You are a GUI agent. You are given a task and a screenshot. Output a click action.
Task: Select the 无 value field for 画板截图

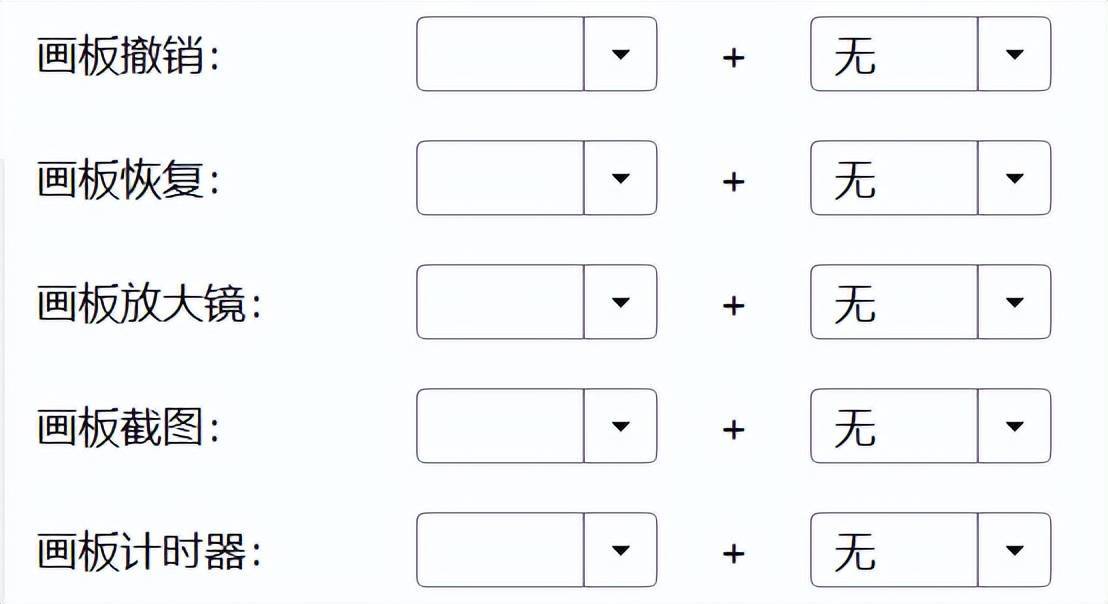(x=894, y=426)
